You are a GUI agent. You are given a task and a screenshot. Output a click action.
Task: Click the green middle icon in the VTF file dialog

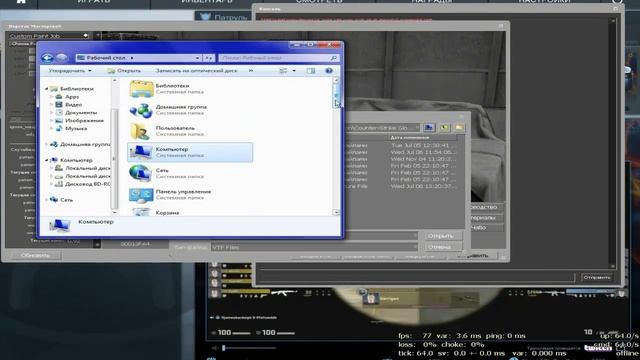(444, 127)
